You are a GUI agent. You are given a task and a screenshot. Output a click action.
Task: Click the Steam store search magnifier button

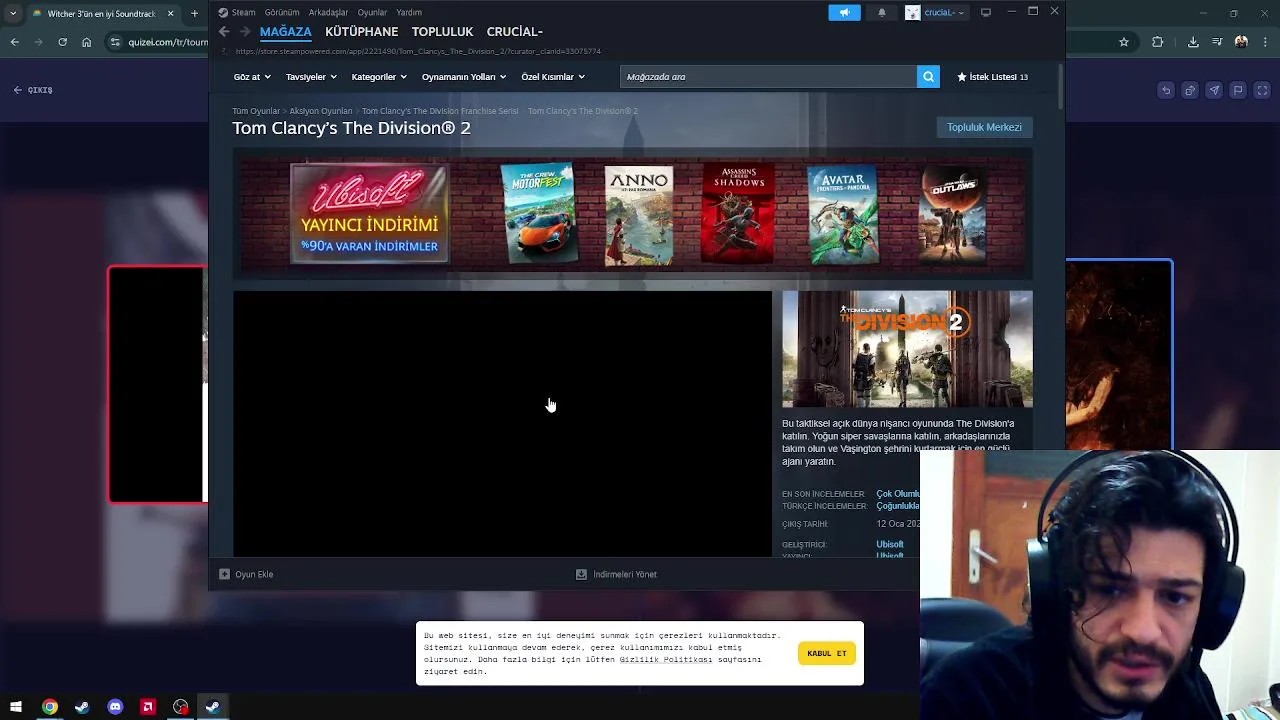pyautogui.click(x=928, y=77)
